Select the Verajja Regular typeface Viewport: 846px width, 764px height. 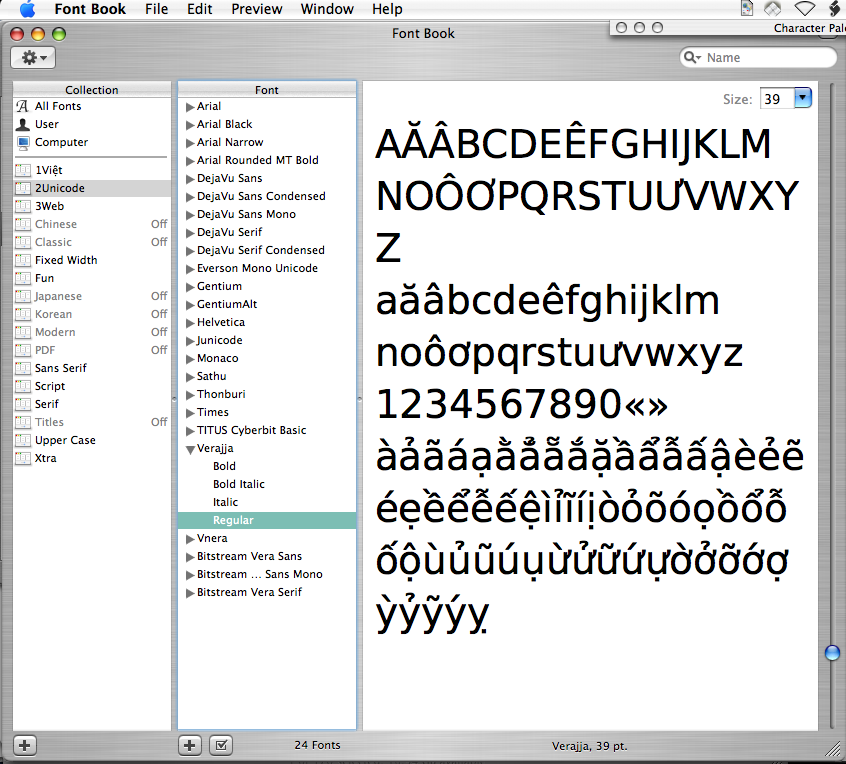(x=267, y=520)
